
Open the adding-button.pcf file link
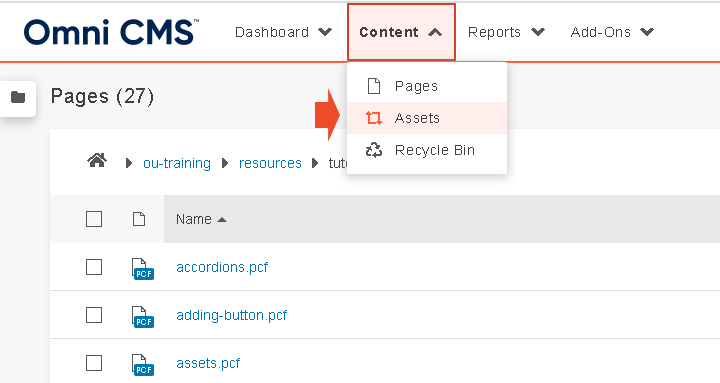[231, 315]
